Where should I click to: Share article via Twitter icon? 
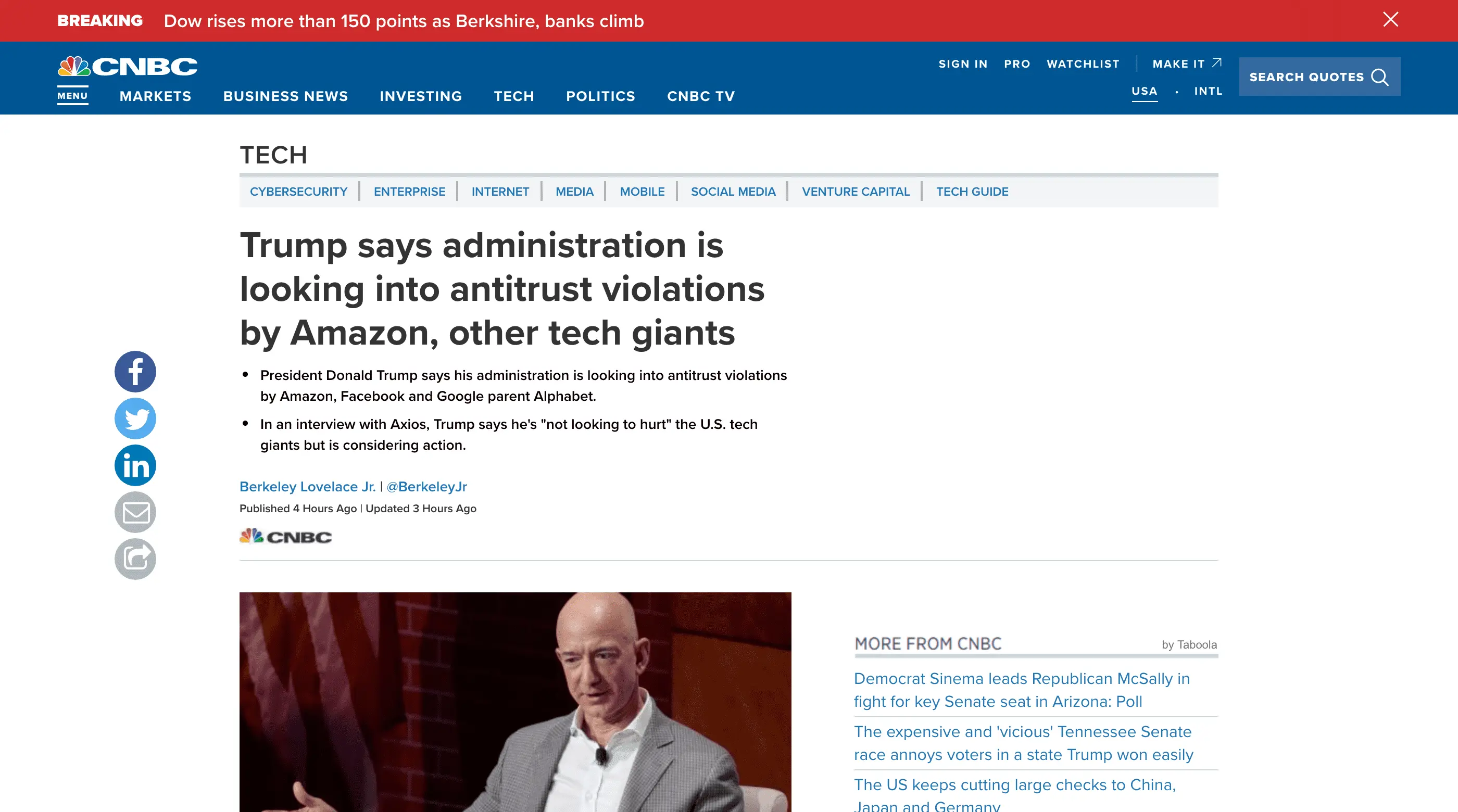[135, 418]
